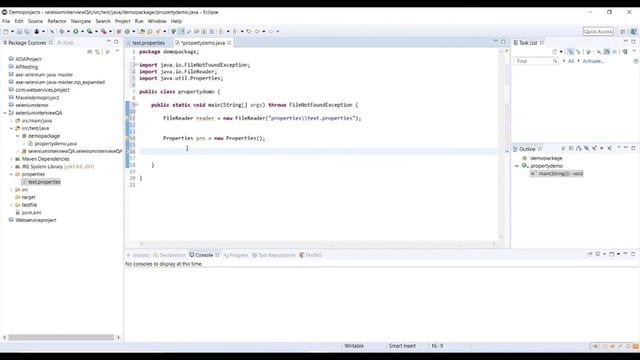640x360 pixels.
Task: Toggle Focus on Workweek in Task List
Action: pyautogui.click(x=588, y=52)
